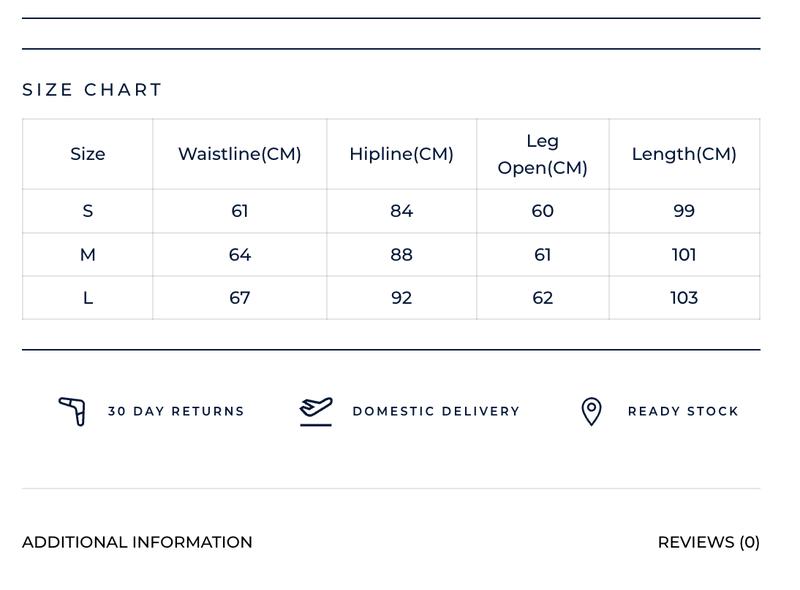Click the boomerang returns icon

[72, 411]
